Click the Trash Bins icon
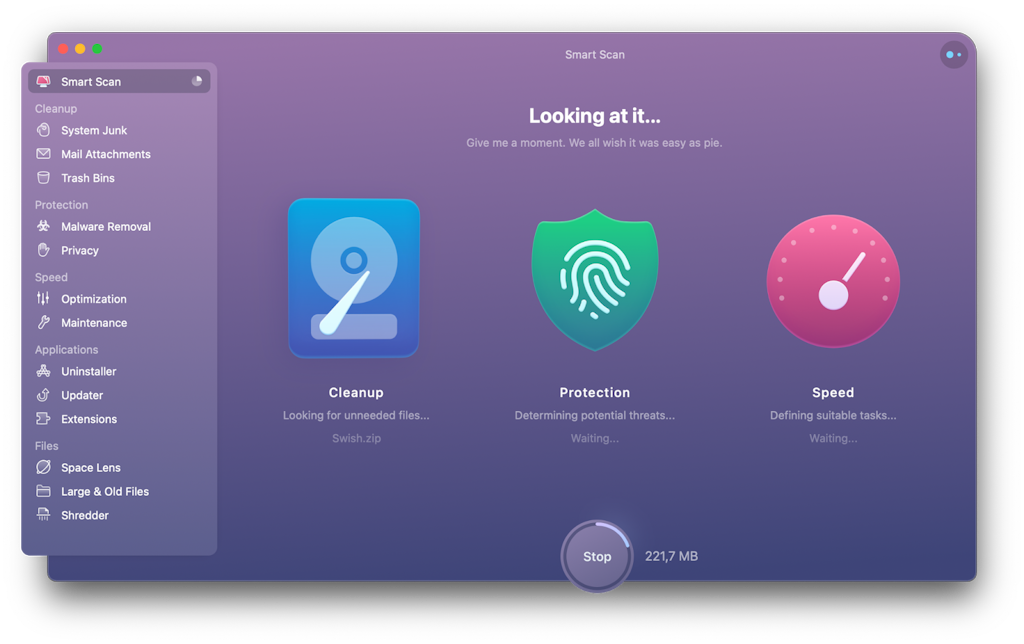 tap(43, 178)
